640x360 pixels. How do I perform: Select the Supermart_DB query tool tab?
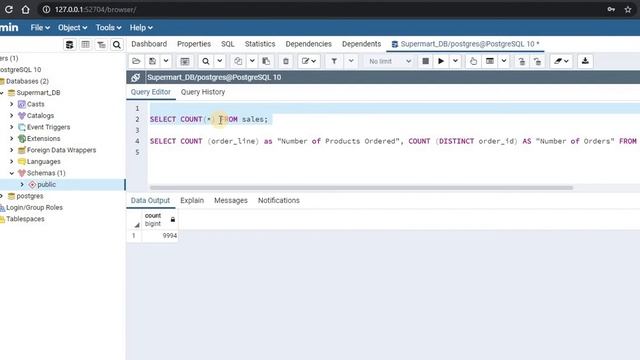point(465,44)
